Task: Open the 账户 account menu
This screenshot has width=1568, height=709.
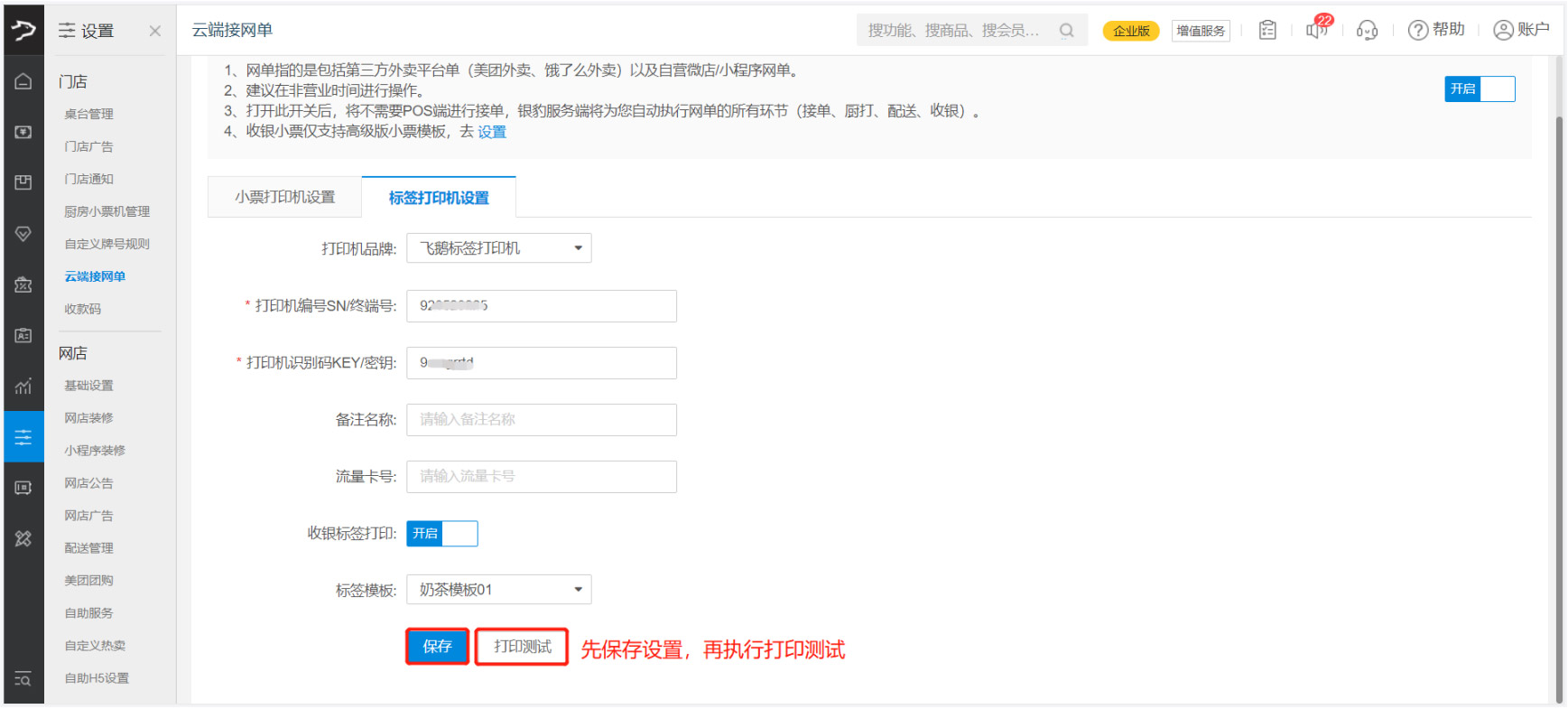Action: pyautogui.click(x=1521, y=30)
